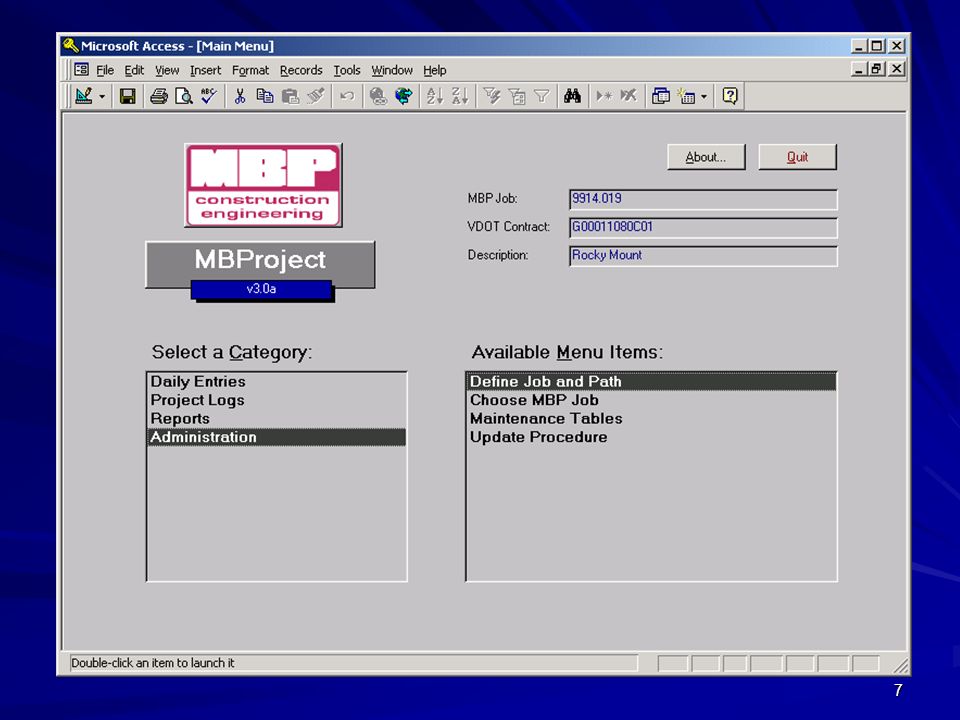Select Reports category
The image size is (960, 720).
[277, 419]
